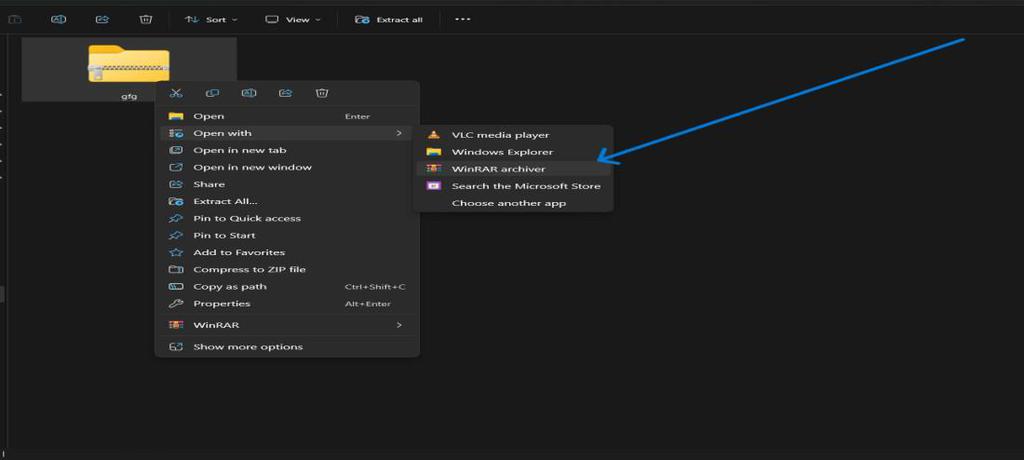1024x460 pixels.
Task: Open with WinRAR archiver
Action: click(x=513, y=169)
